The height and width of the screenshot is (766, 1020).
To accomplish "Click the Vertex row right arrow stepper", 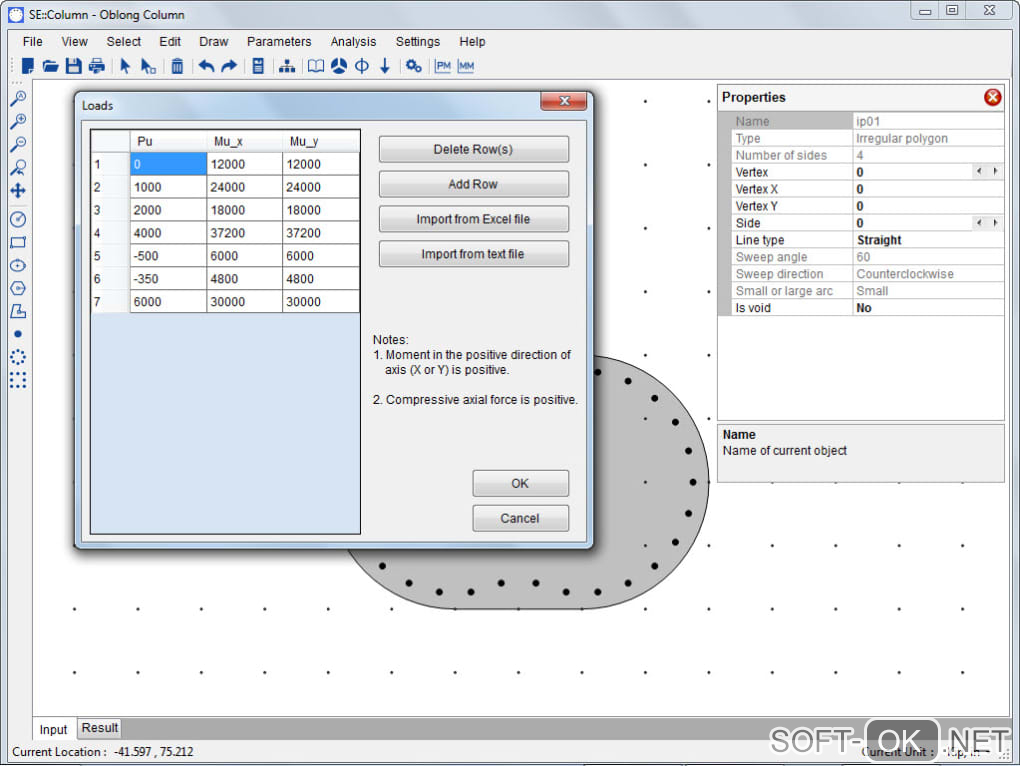I will tap(994, 172).
